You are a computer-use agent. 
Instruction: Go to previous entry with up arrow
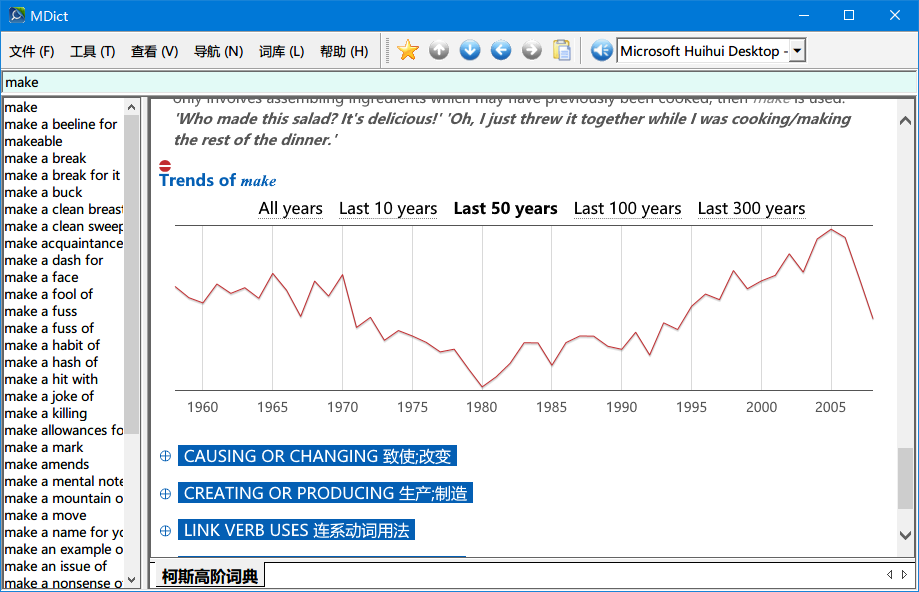point(439,51)
